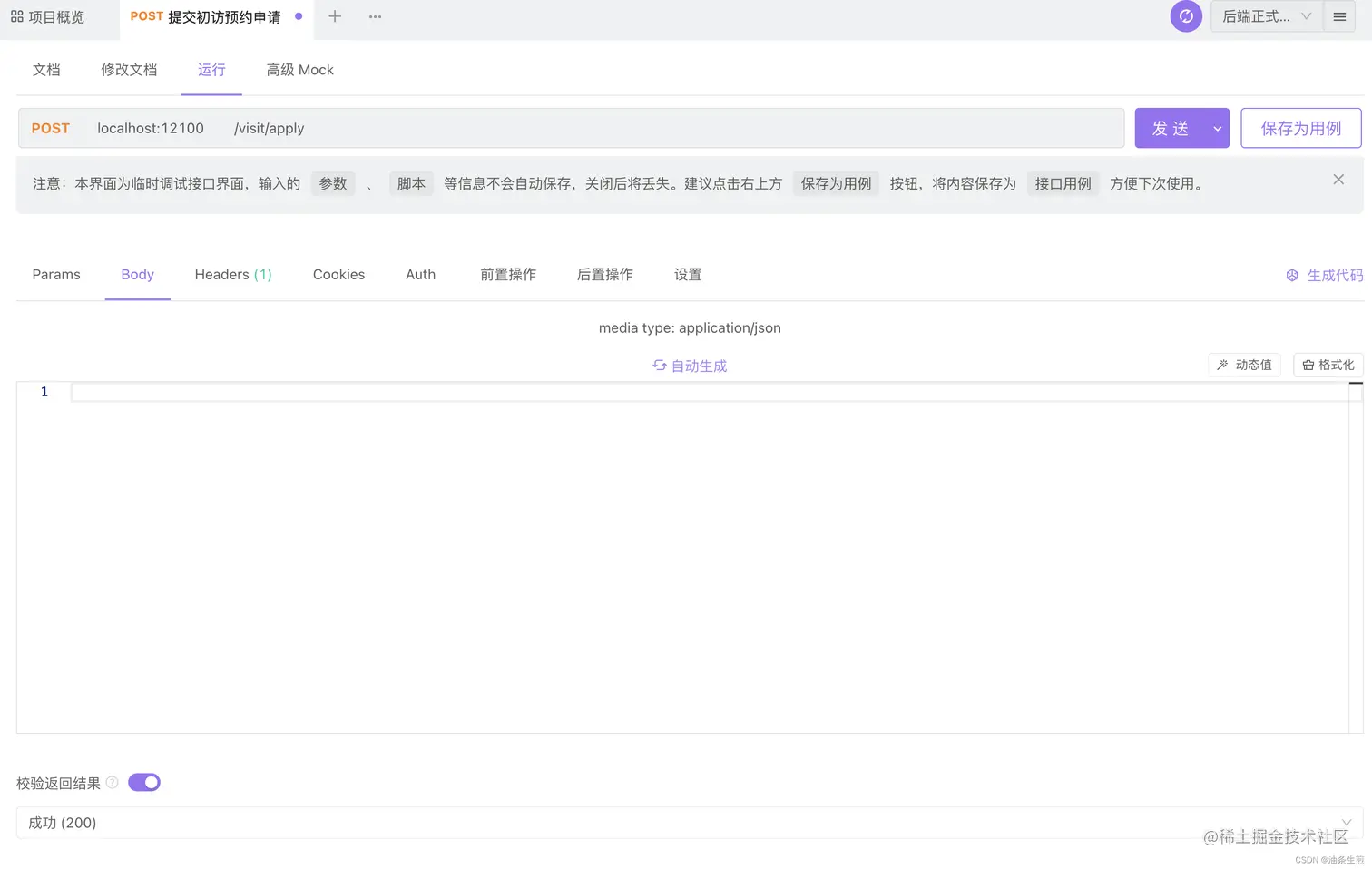
Task: Open the tab more-options ellipsis menu
Action: coord(375,16)
